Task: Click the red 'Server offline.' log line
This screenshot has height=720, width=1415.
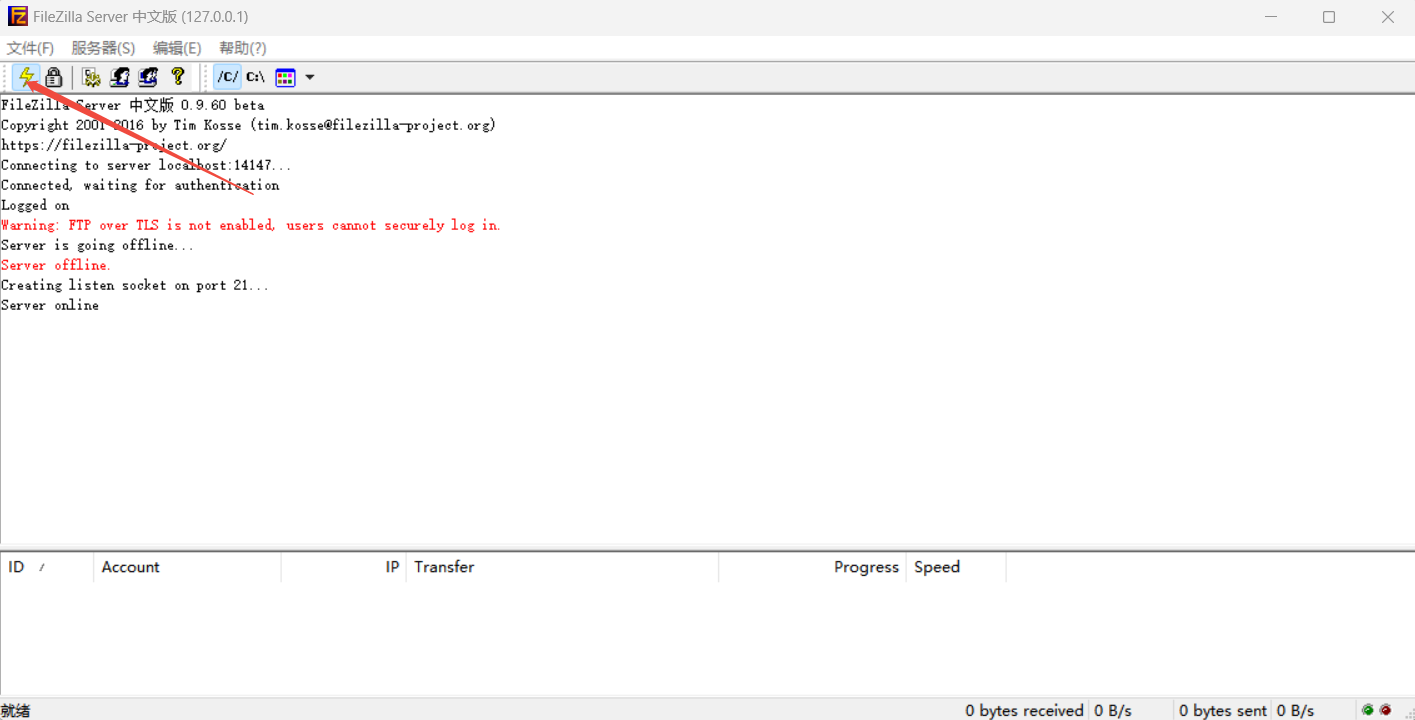Action: pyautogui.click(x=56, y=265)
